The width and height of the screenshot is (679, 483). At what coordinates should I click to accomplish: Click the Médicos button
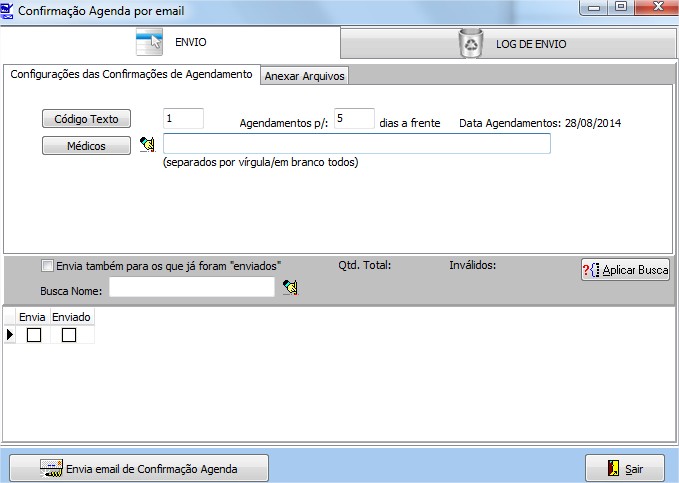click(87, 146)
